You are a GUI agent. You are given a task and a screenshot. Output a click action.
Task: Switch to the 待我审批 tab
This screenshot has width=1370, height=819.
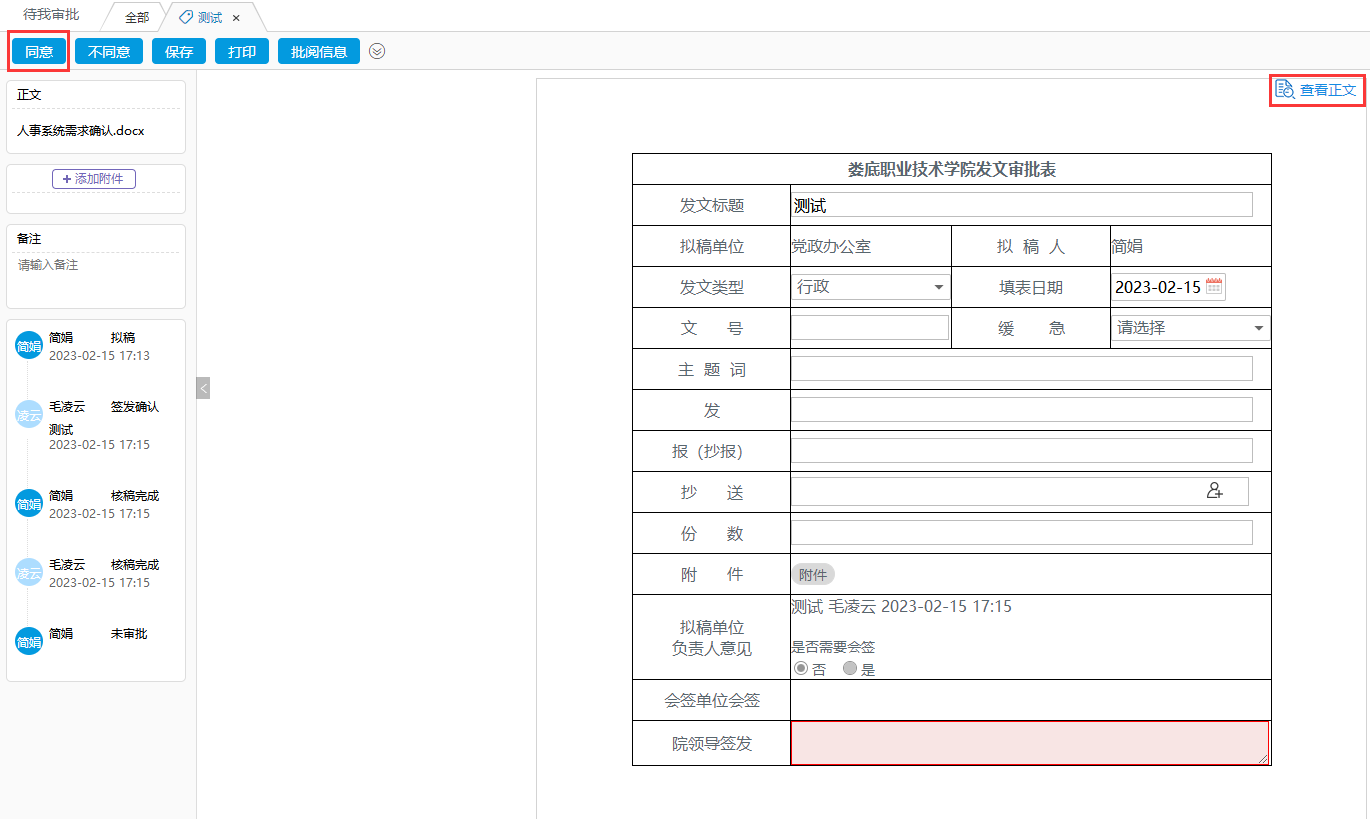pyautogui.click(x=51, y=16)
